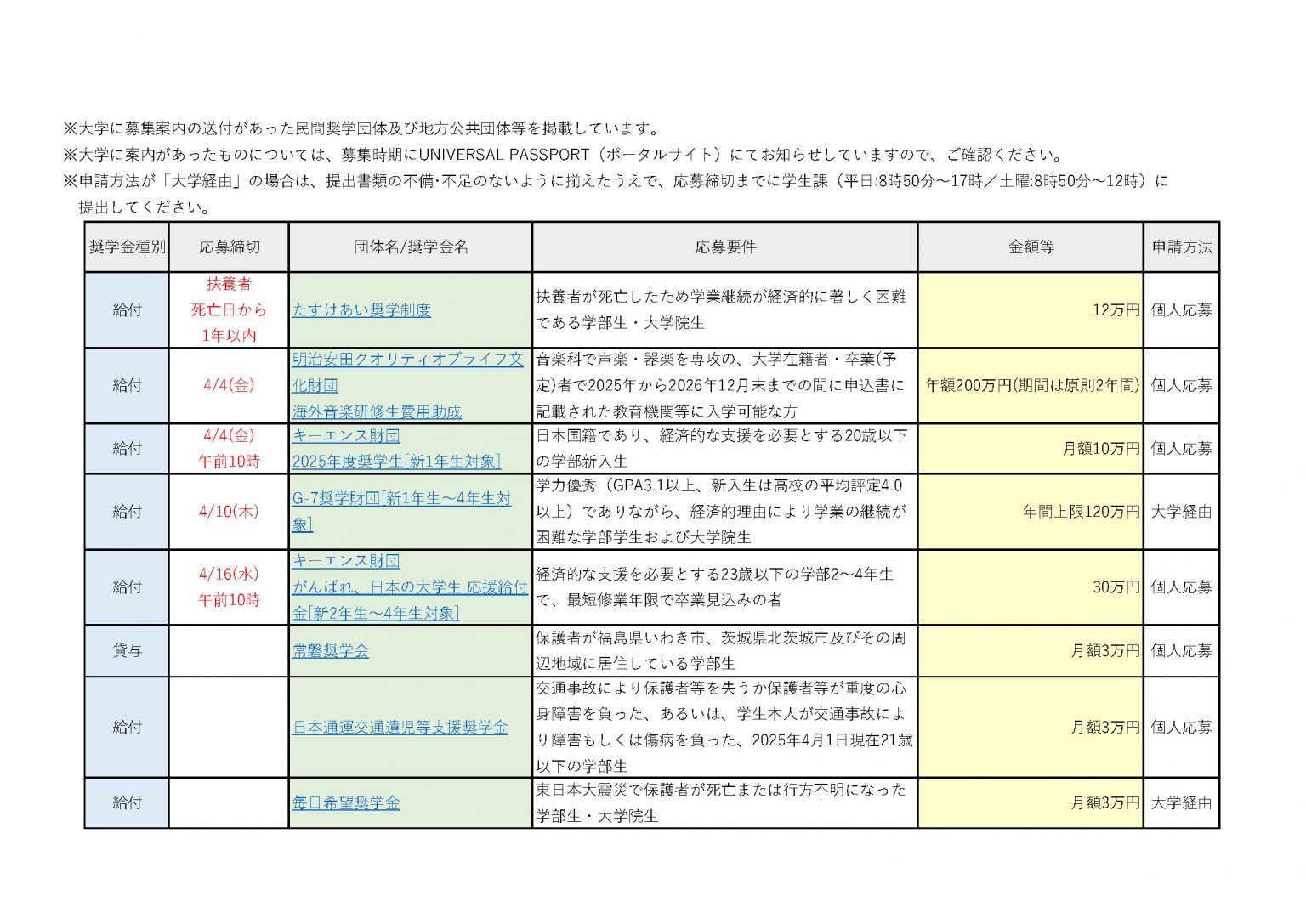Select the 月額10万円 amount cell
The height and width of the screenshot is (924, 1306).
(x=1100, y=449)
